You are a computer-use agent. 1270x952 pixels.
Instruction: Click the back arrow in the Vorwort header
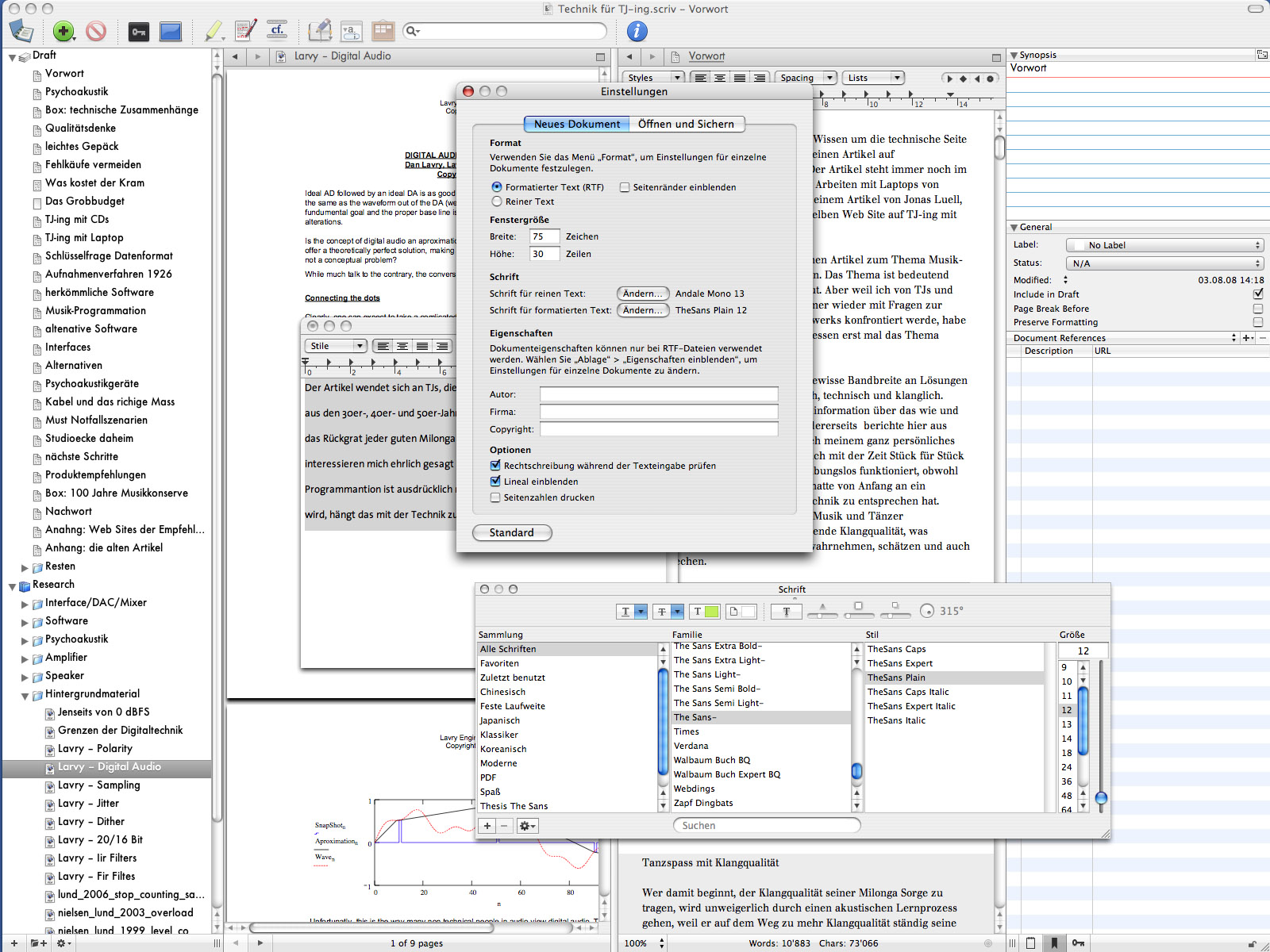point(629,56)
